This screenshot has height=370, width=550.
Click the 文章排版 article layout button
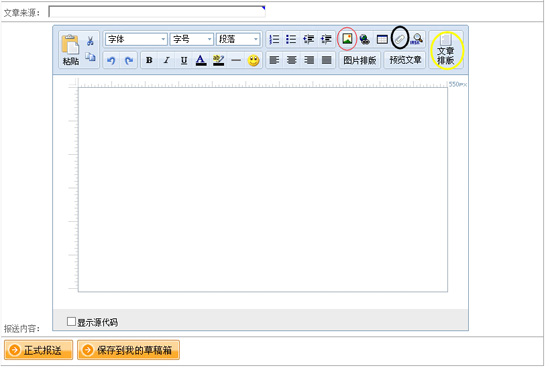point(446,50)
